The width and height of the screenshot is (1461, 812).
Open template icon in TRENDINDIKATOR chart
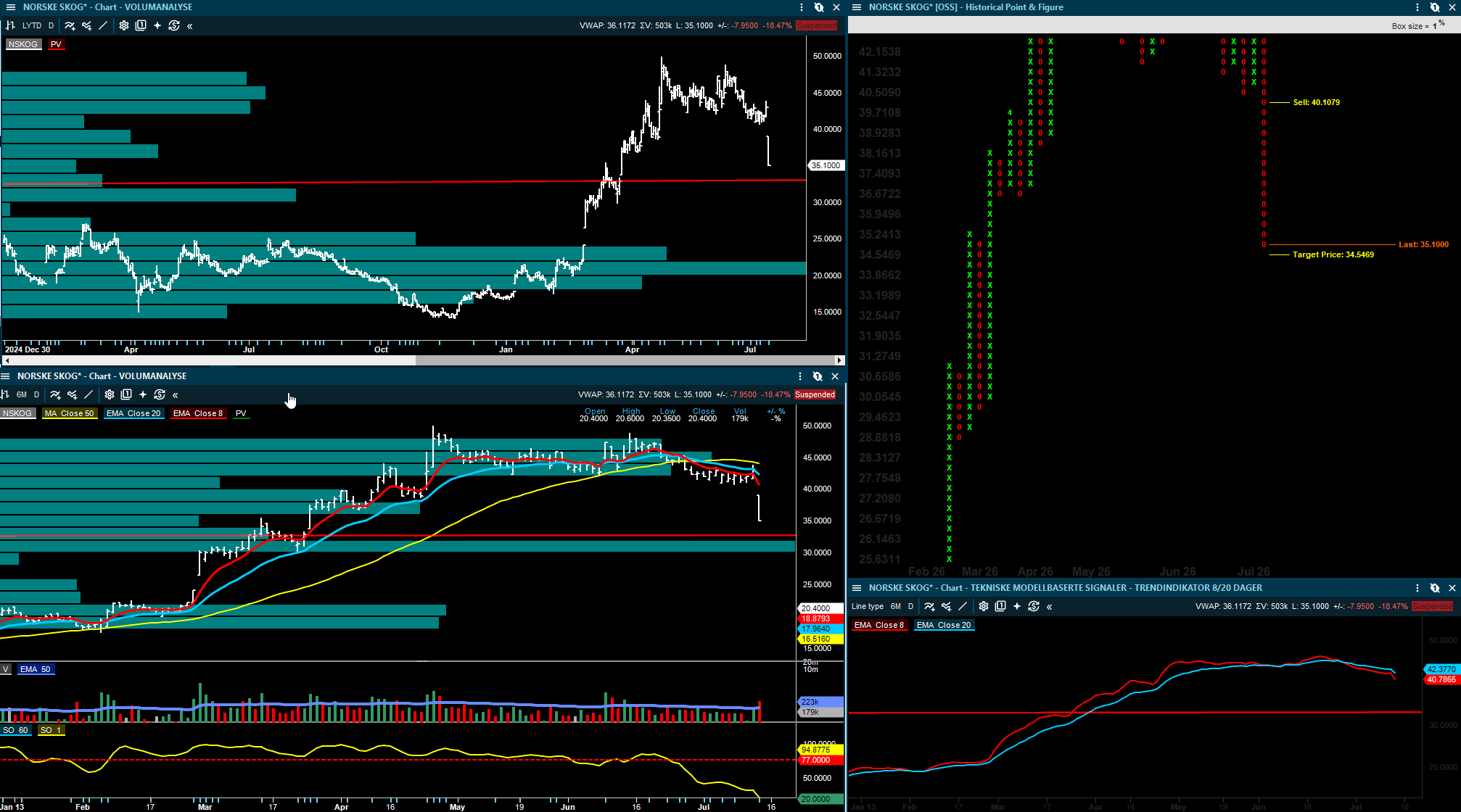[1000, 606]
